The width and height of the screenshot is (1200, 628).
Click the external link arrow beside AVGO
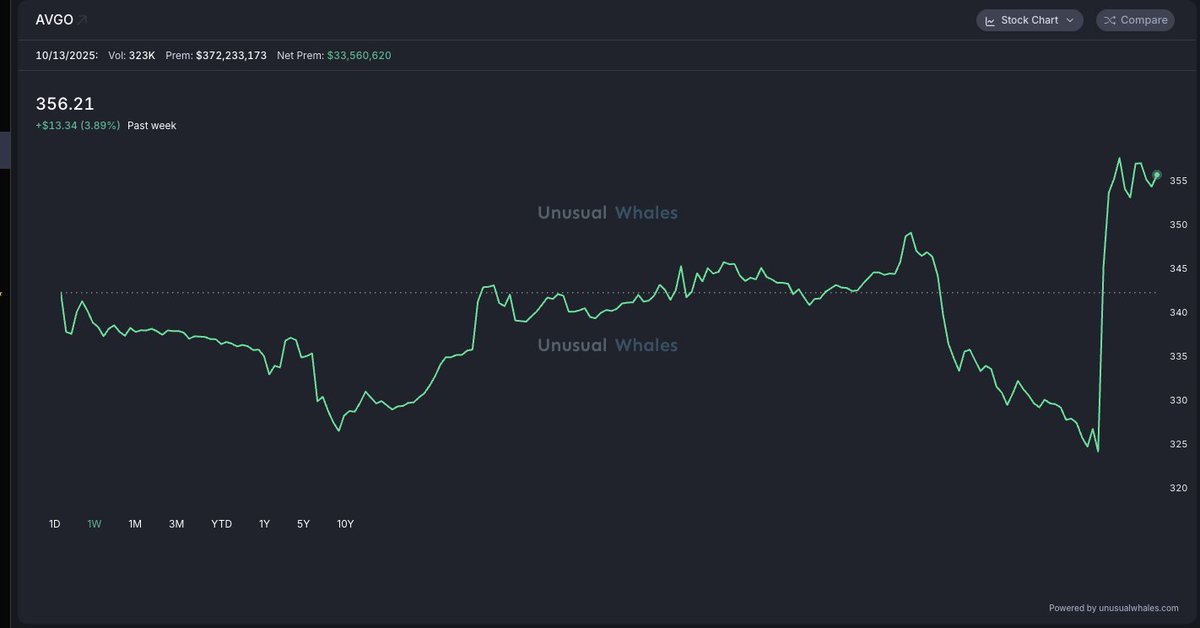point(82,19)
